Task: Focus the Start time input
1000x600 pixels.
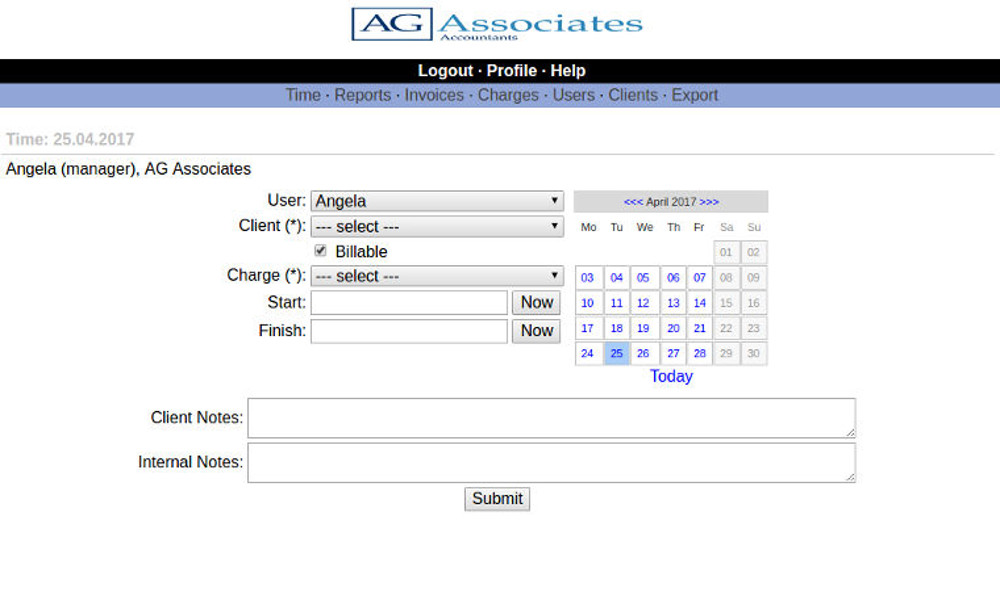Action: point(409,303)
